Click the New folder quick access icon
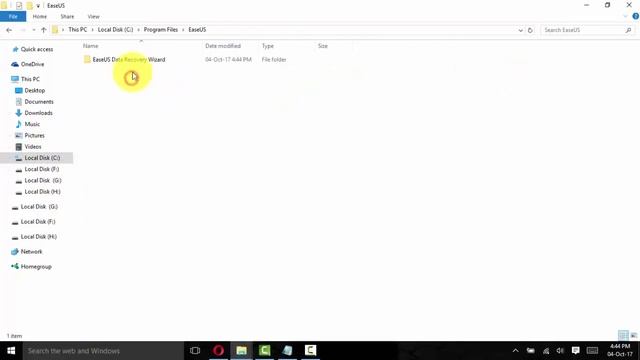640x360 pixels. point(29,6)
